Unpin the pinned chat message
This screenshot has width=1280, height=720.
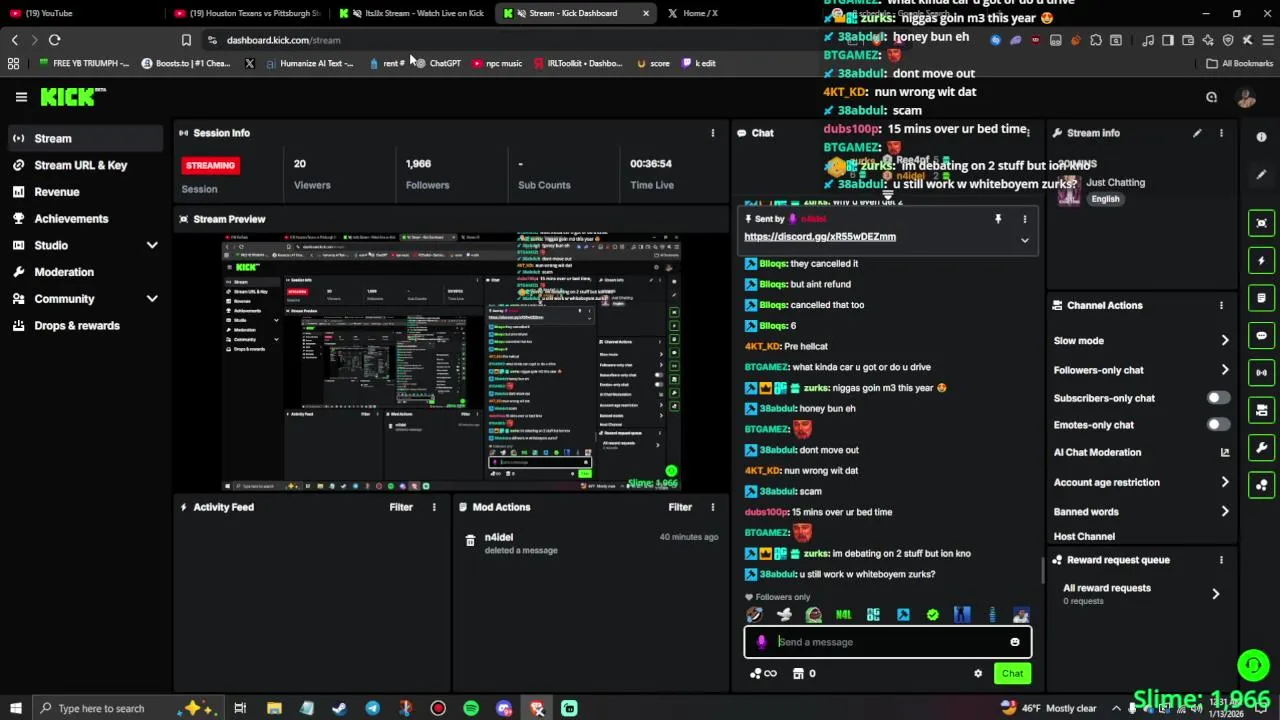[998, 218]
